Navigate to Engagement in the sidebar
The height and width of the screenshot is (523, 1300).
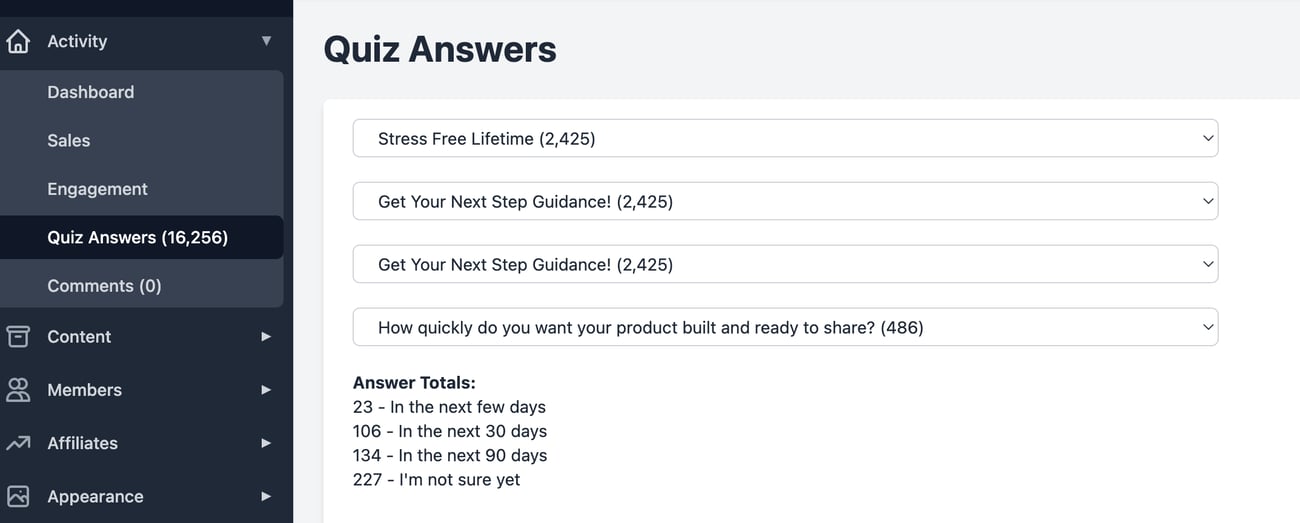(97, 189)
